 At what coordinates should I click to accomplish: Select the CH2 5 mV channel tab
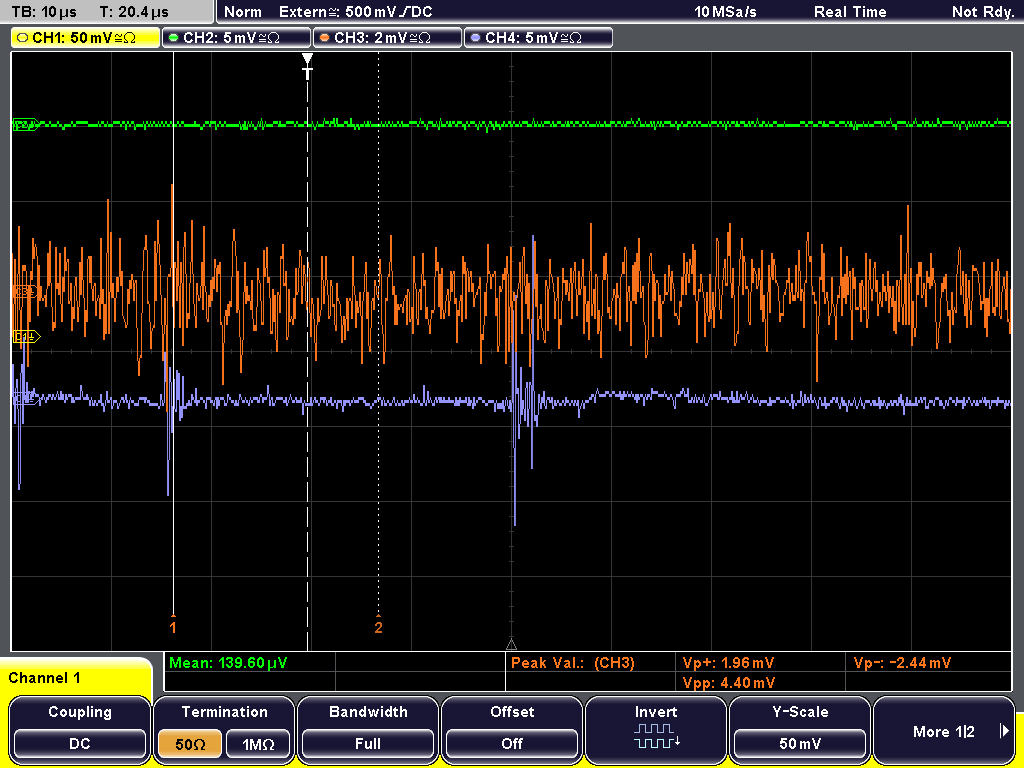[236, 37]
